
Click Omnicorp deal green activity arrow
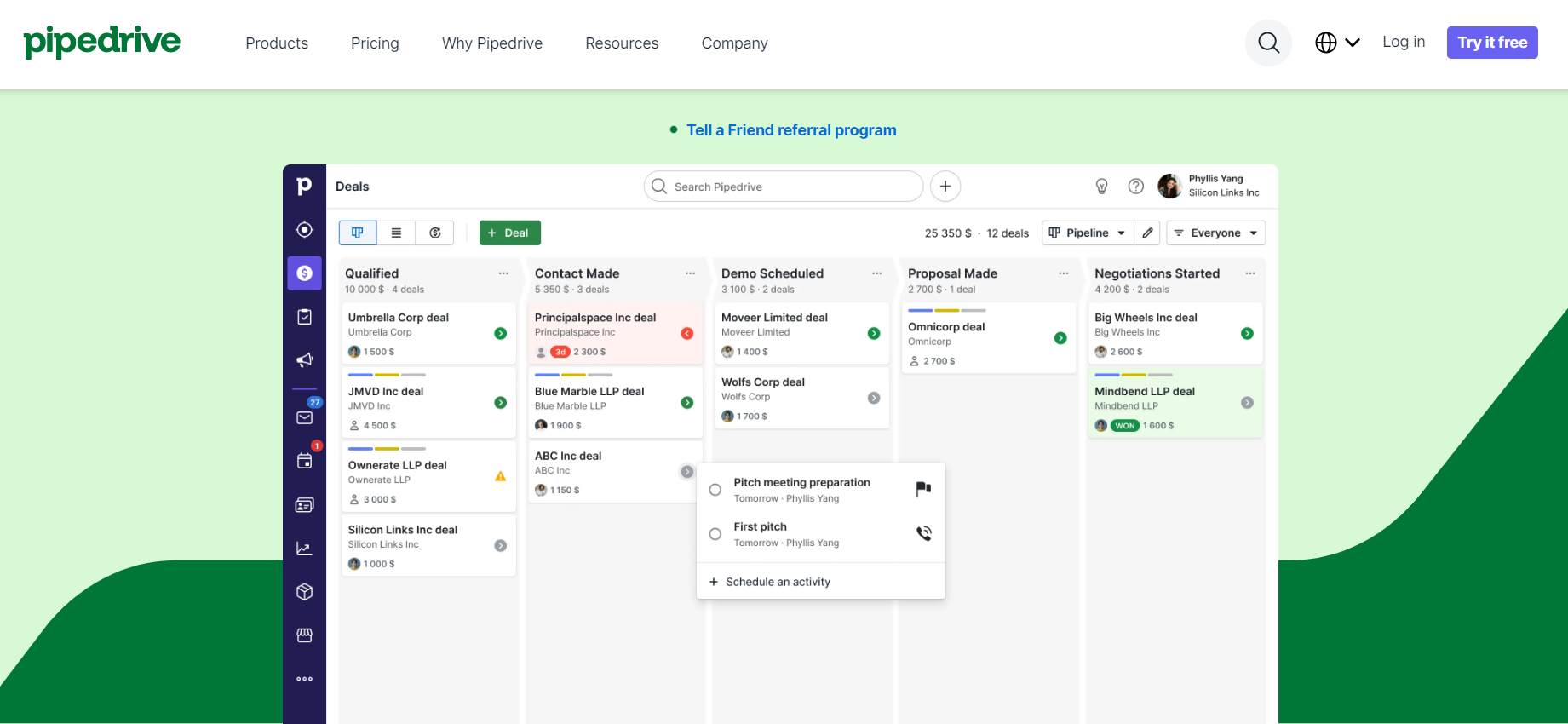(x=1060, y=338)
